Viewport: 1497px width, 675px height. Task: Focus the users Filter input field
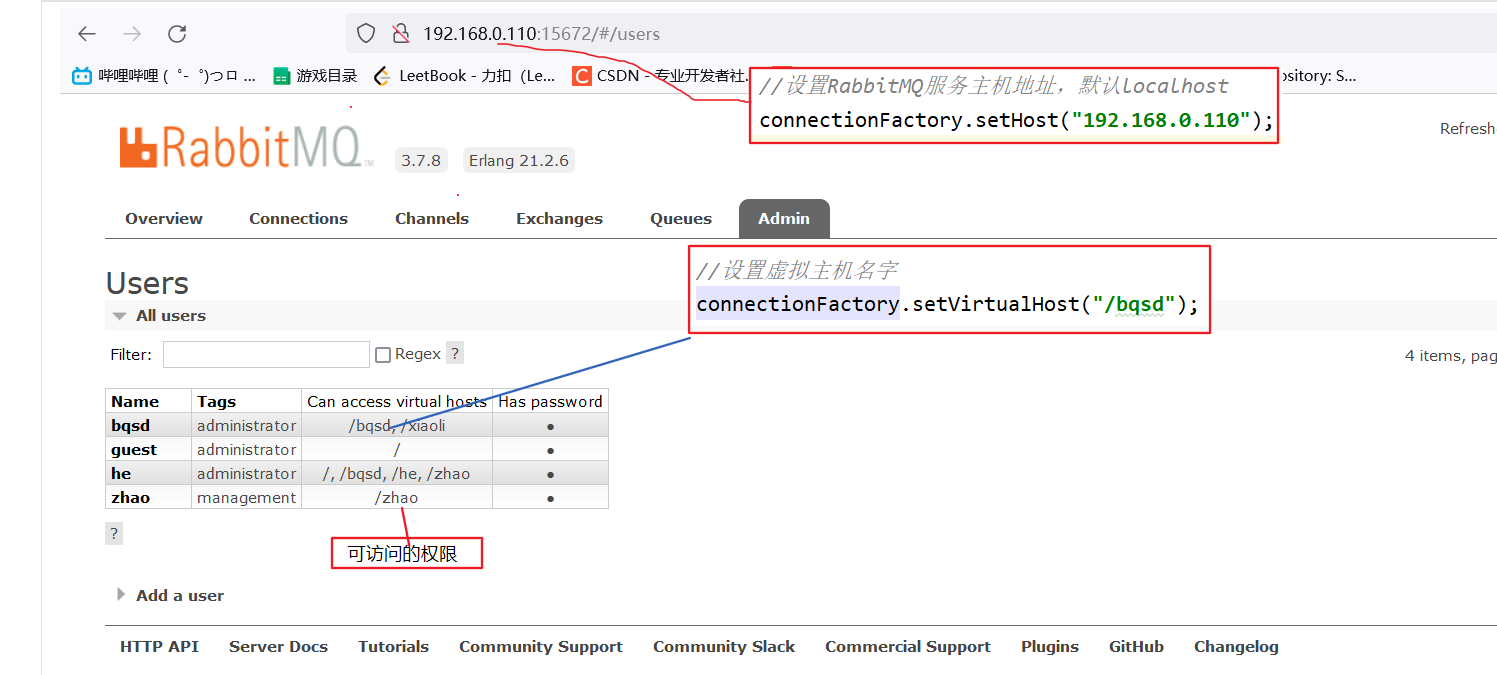(x=266, y=354)
